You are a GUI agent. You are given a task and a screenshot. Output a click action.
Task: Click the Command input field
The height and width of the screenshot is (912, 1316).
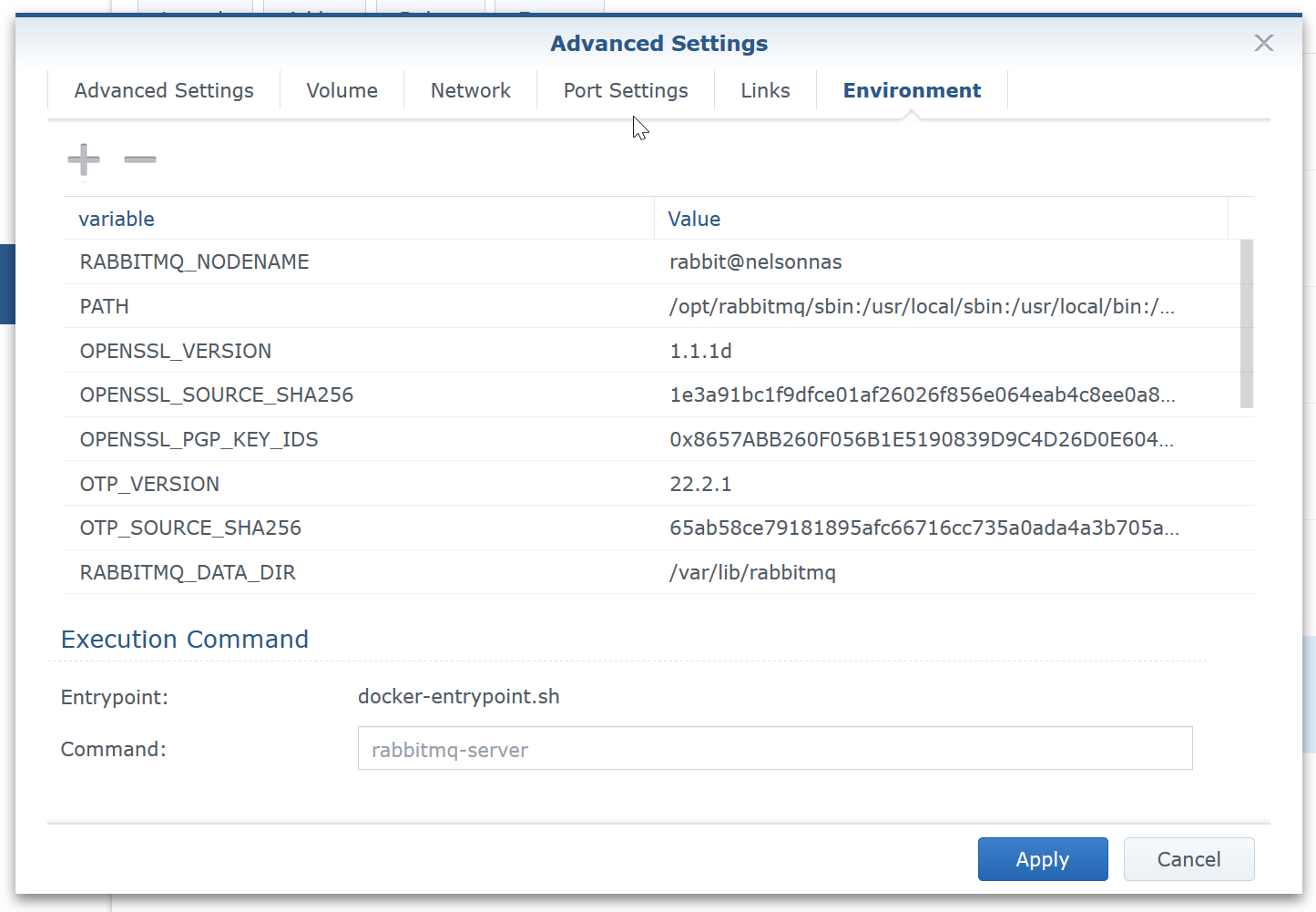tap(774, 749)
